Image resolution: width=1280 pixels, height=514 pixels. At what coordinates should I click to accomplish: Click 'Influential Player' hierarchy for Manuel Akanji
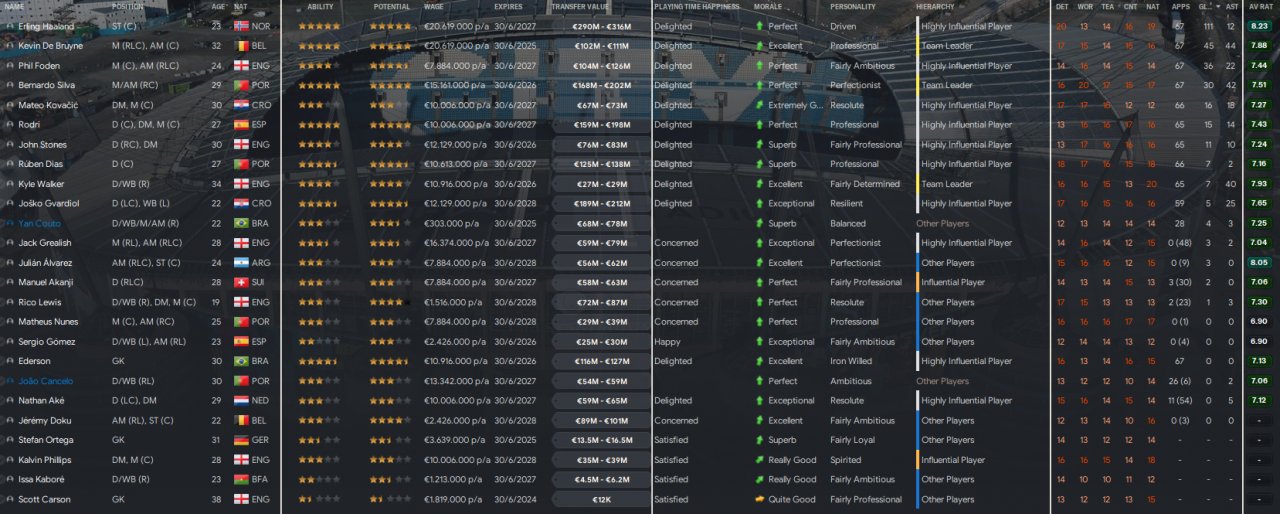click(953, 283)
